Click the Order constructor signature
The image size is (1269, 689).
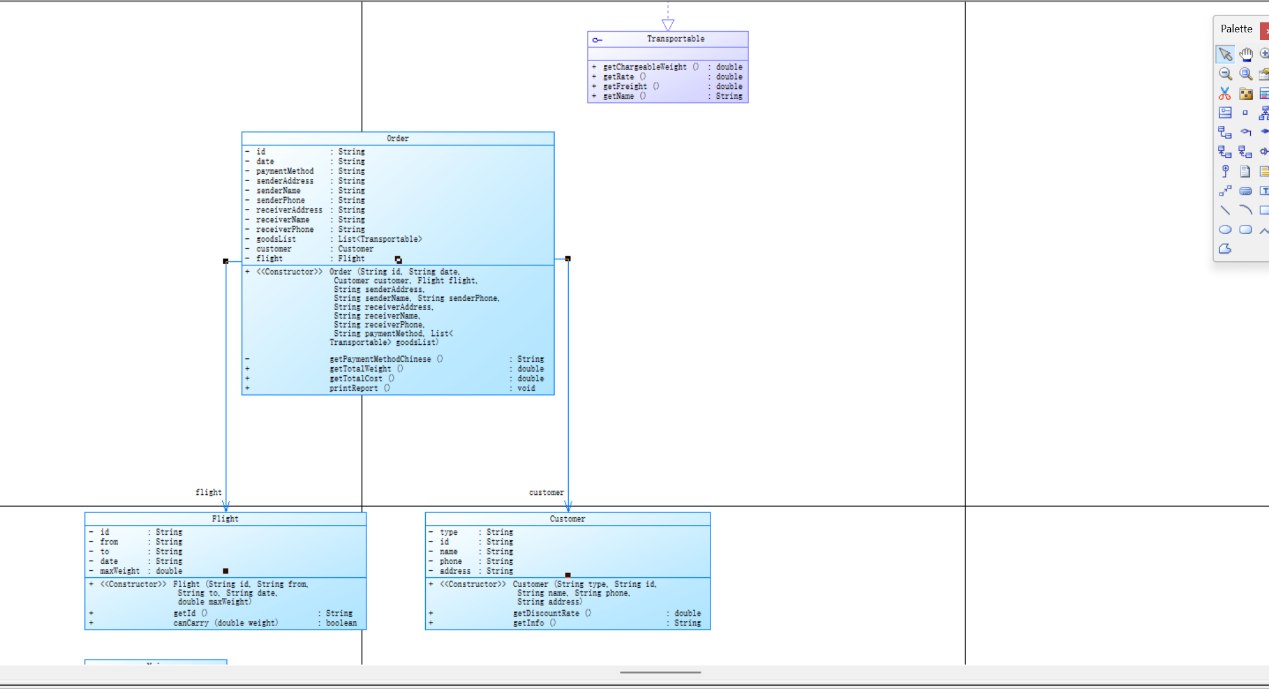click(x=415, y=307)
